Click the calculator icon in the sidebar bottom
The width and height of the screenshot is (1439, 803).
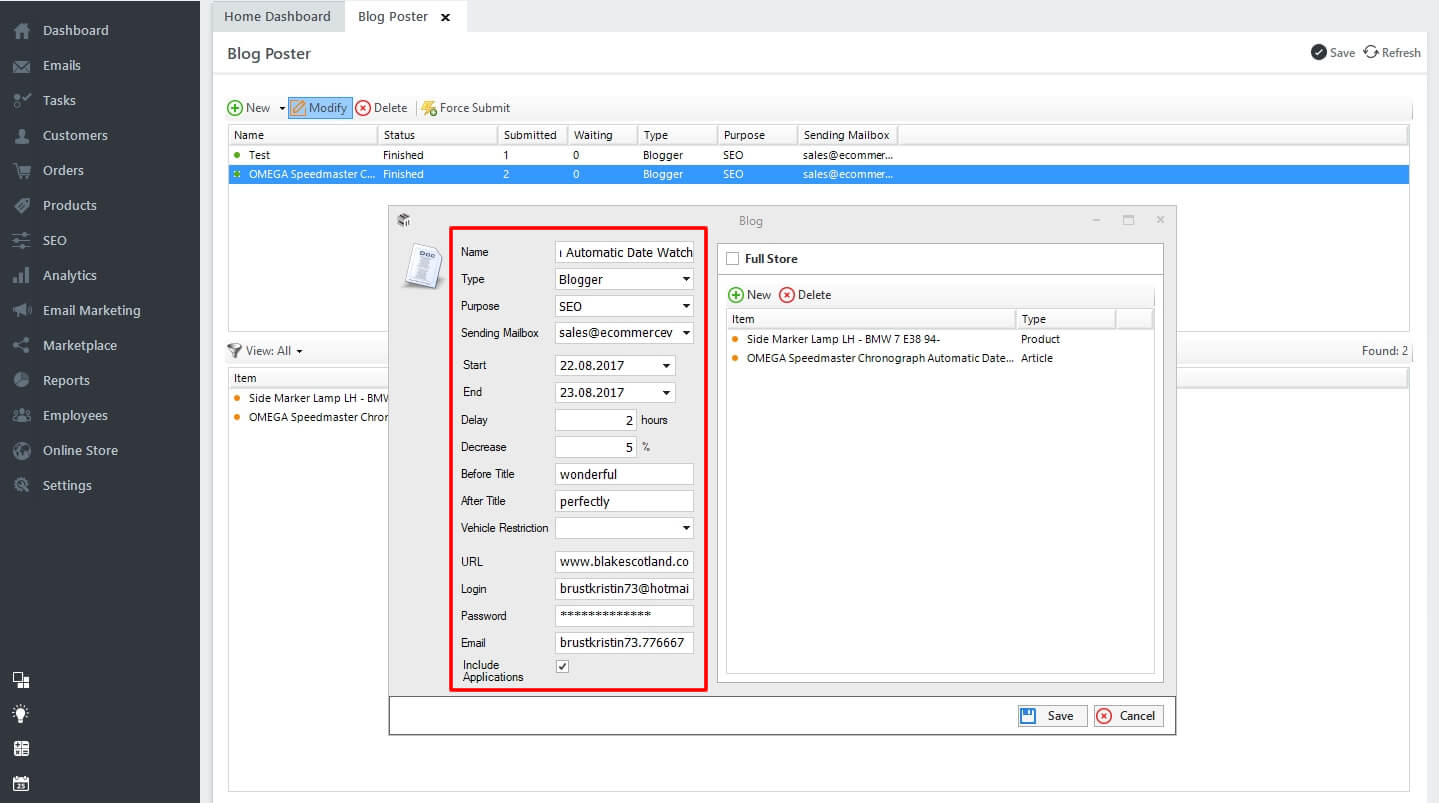click(x=21, y=748)
